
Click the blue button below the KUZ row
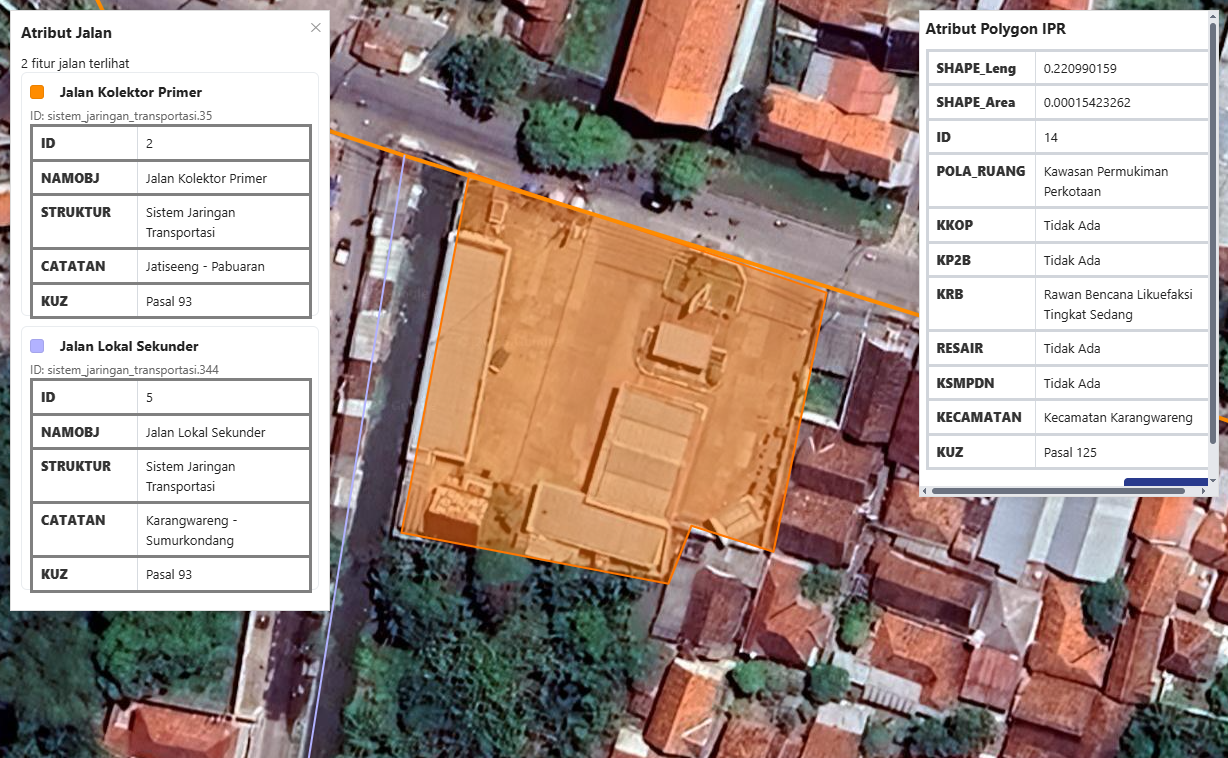pos(1166,482)
